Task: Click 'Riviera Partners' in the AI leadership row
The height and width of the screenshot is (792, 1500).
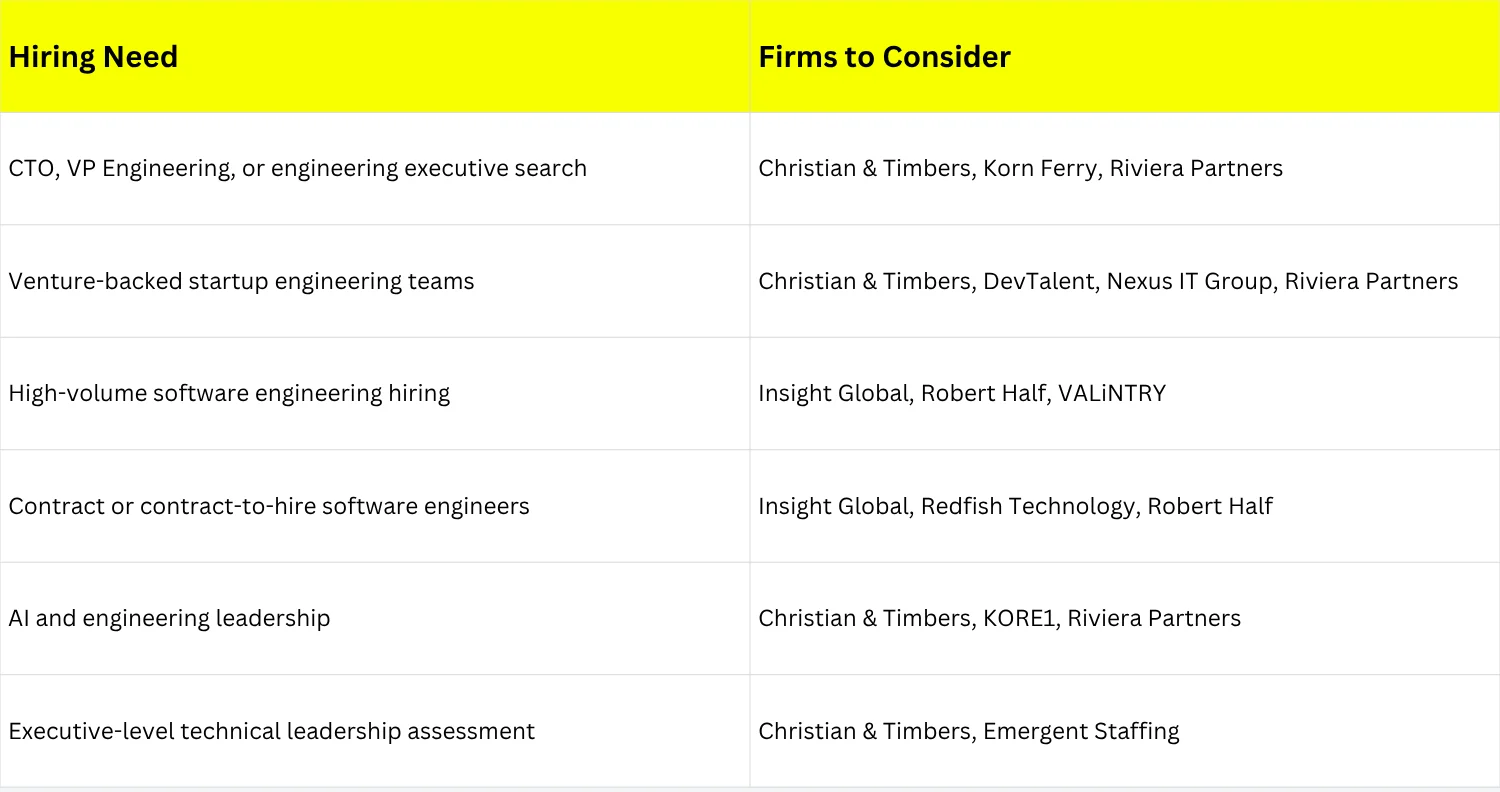Action: [1154, 618]
